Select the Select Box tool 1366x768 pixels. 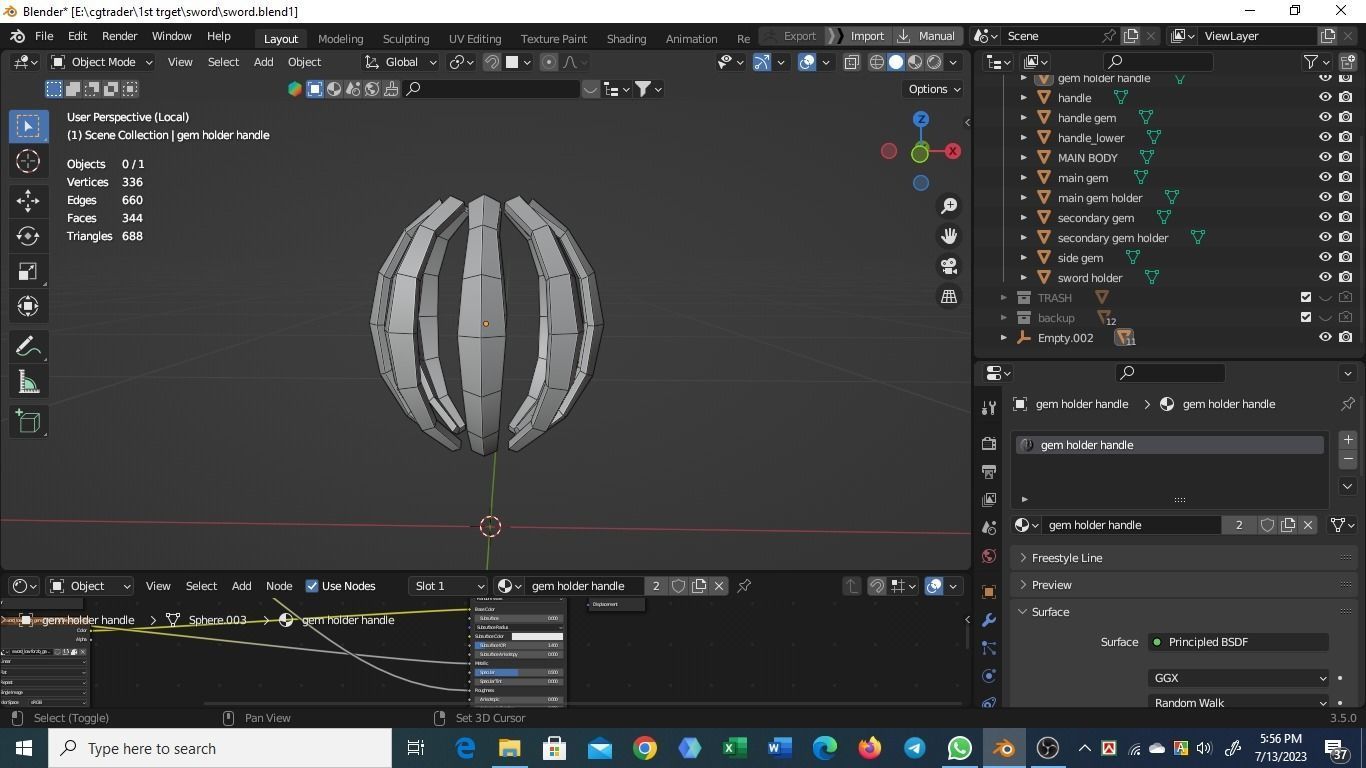28,125
